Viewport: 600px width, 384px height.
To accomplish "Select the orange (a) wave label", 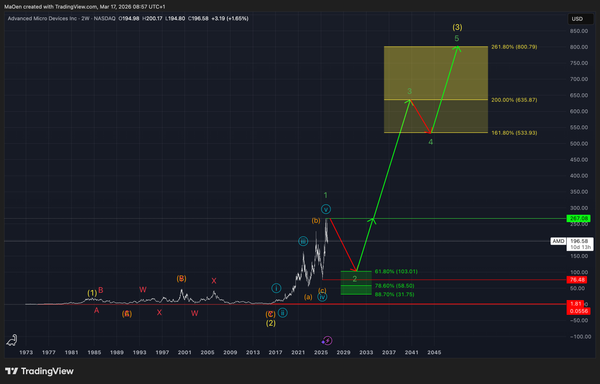I will 308,297.
